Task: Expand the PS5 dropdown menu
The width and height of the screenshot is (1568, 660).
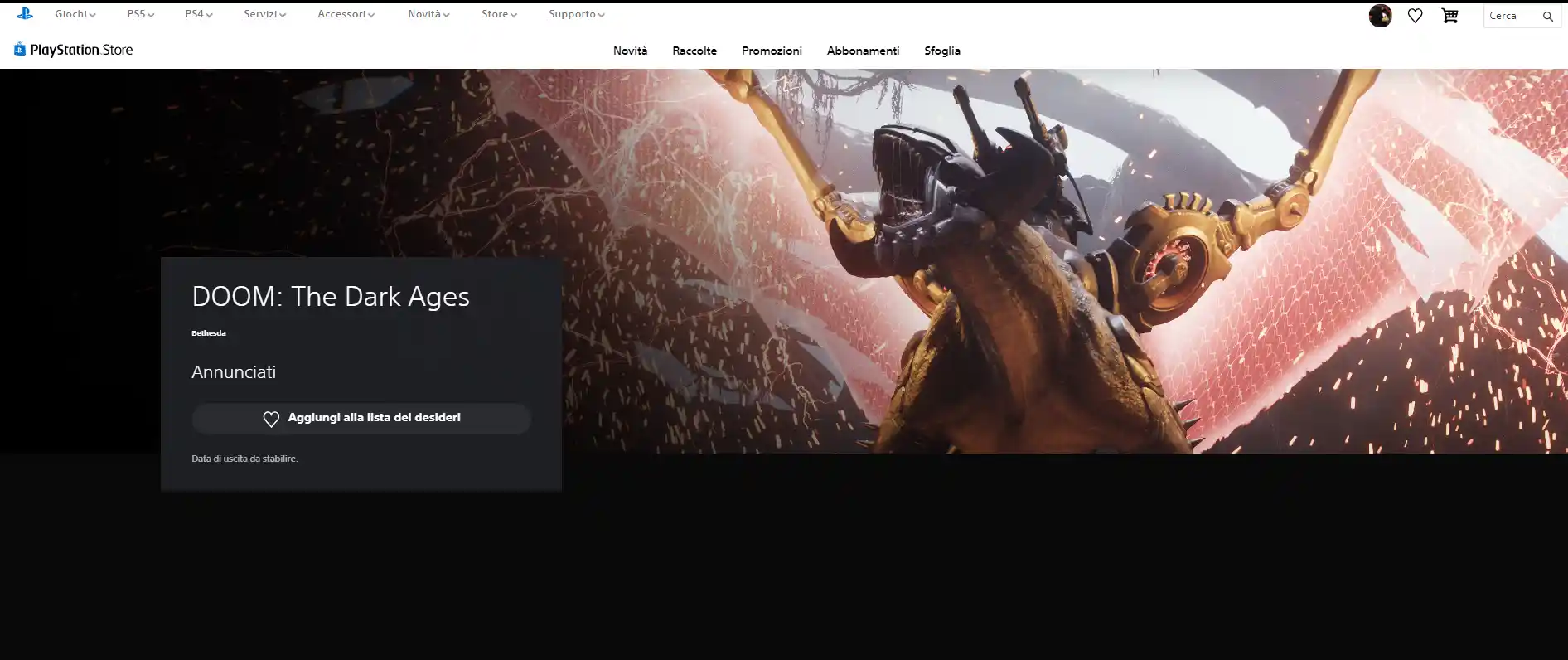Action: pos(141,14)
